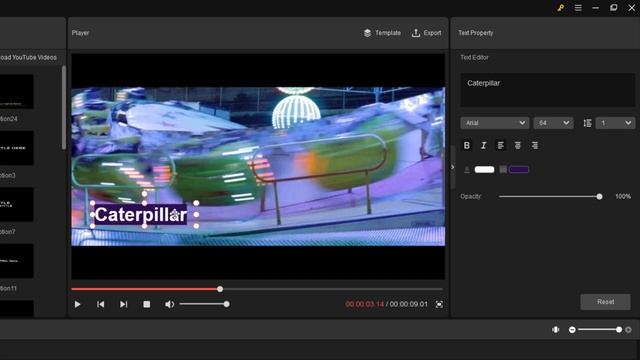Click the timeline zoom slider handle
Image resolution: width=640 pixels, height=360 pixels.
point(619,330)
